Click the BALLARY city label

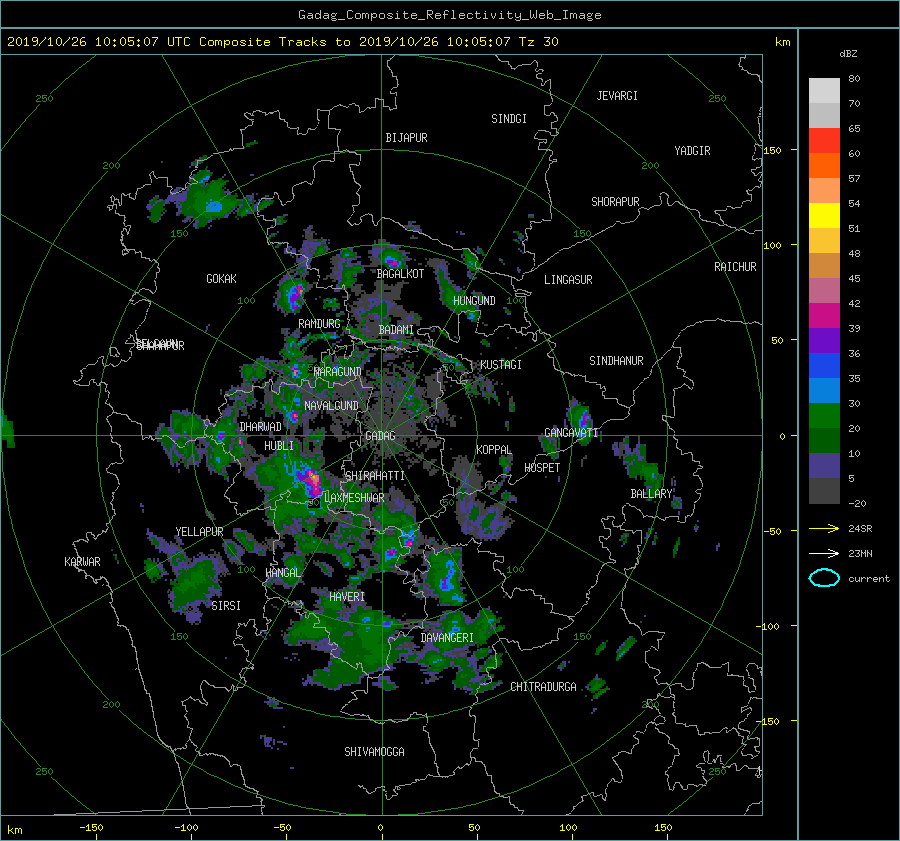click(651, 494)
